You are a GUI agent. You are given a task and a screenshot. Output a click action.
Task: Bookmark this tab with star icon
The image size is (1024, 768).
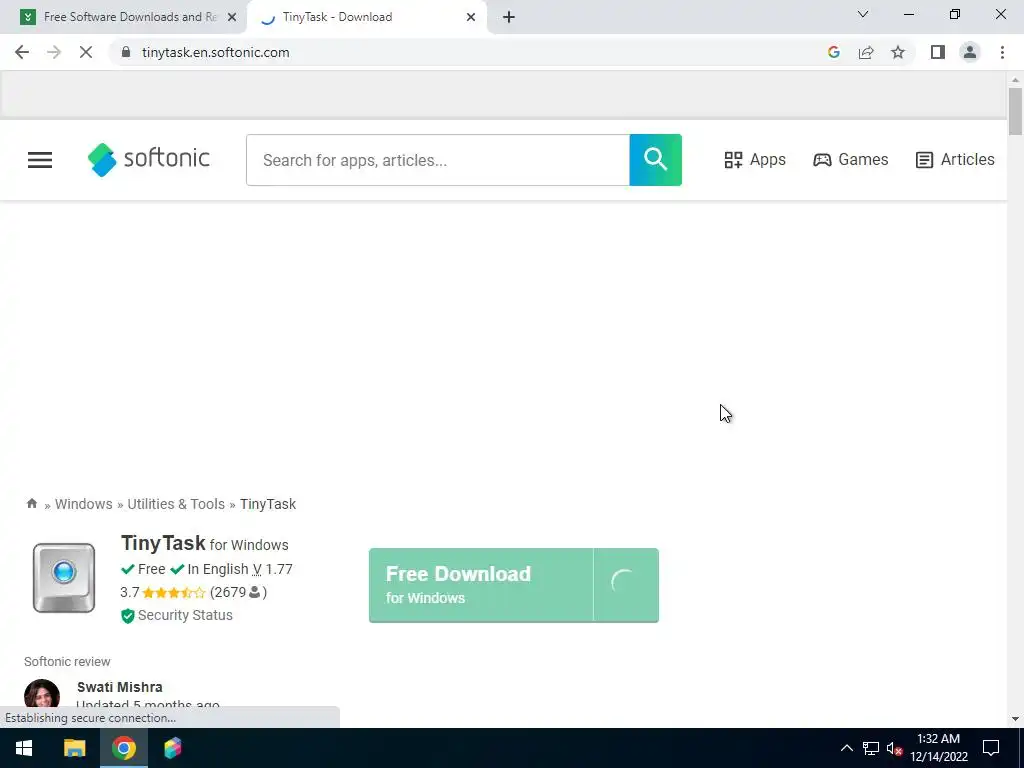[x=898, y=52]
